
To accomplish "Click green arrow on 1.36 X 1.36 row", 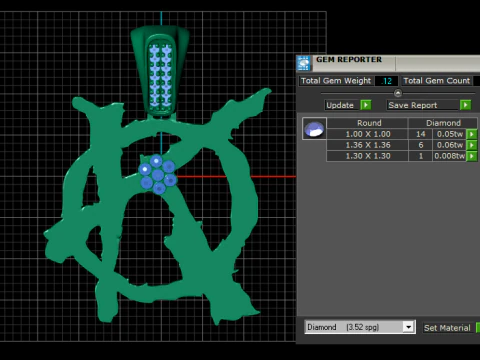I will (472, 145).
